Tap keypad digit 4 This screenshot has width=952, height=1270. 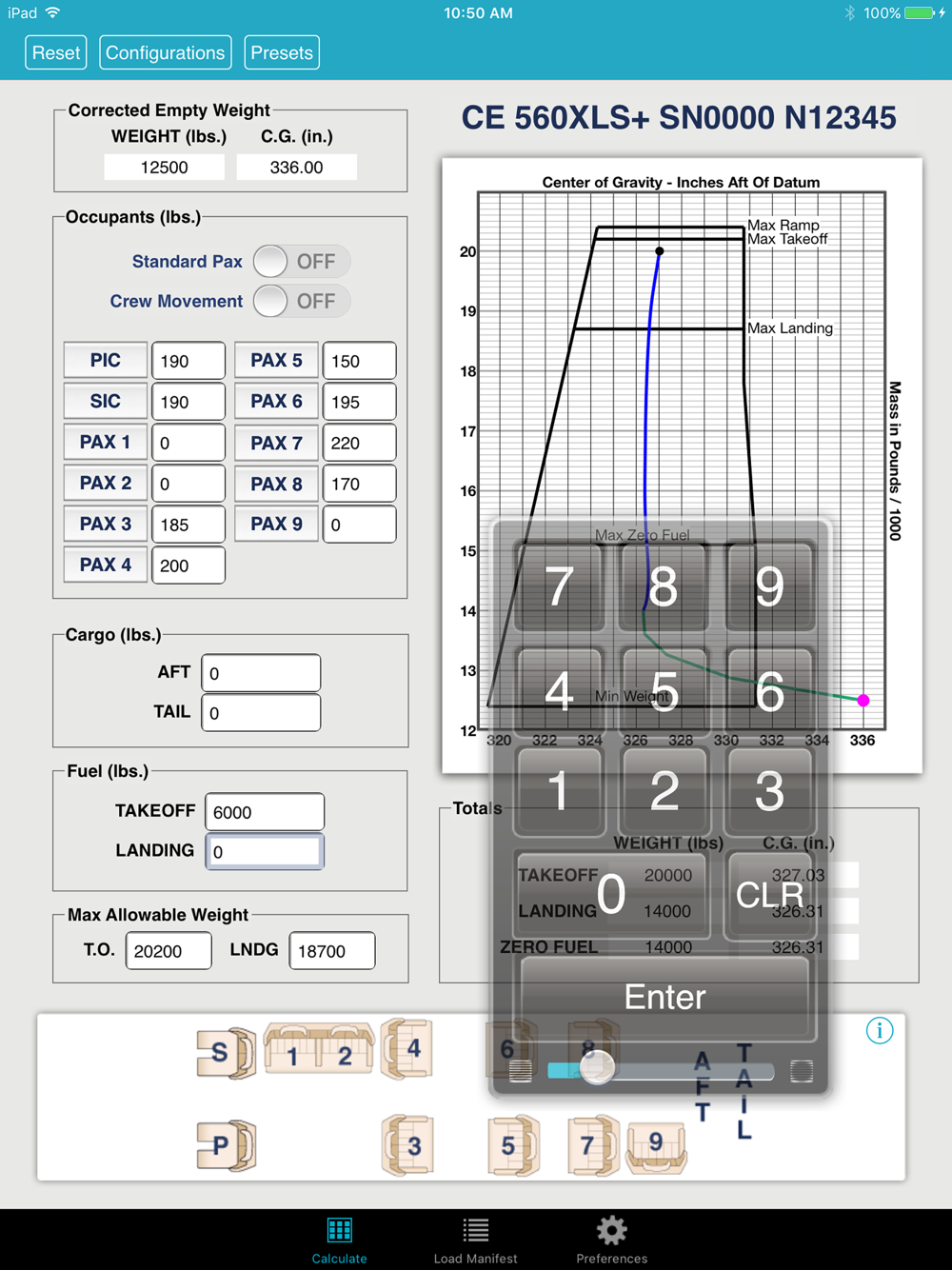click(560, 691)
